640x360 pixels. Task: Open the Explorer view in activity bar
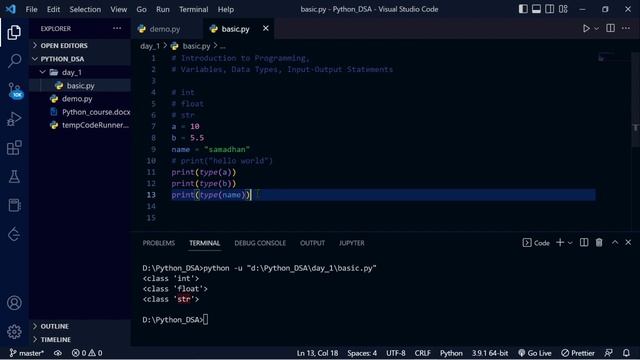pos(14,32)
